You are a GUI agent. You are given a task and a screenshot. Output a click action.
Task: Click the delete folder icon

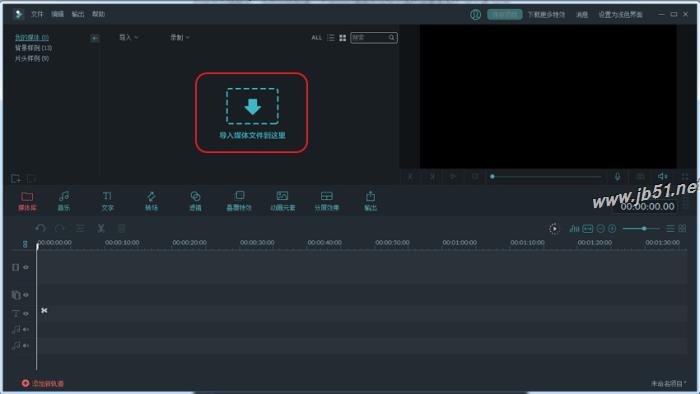pos(31,179)
